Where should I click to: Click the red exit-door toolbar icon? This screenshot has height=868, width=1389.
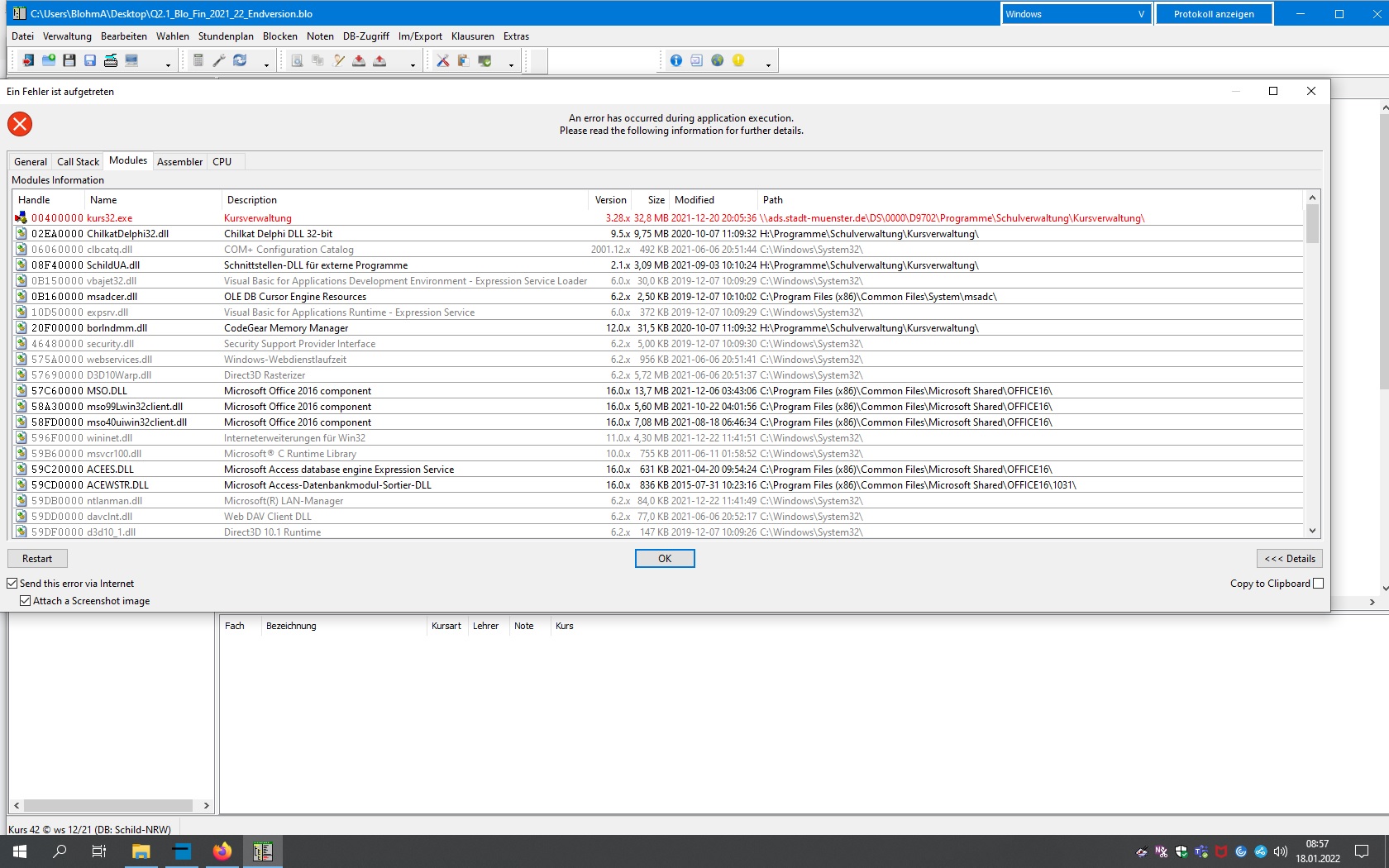(x=28, y=60)
